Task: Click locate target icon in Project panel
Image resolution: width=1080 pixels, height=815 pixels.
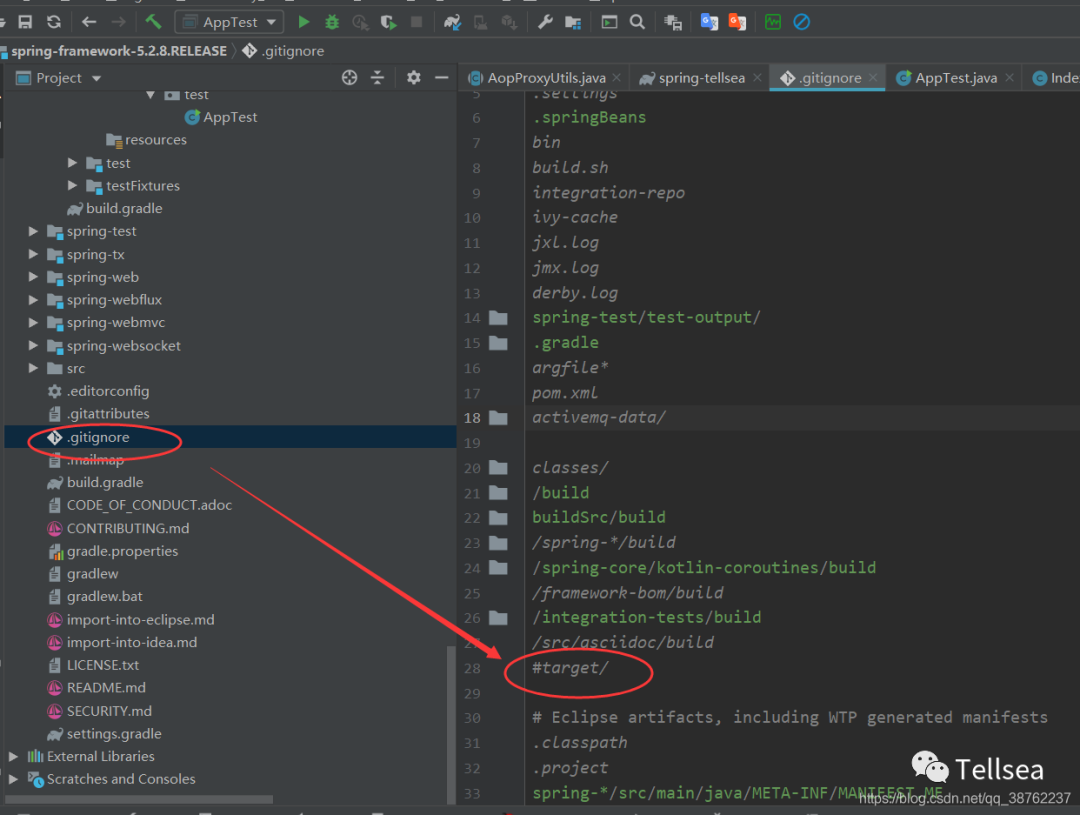Action: [x=349, y=78]
